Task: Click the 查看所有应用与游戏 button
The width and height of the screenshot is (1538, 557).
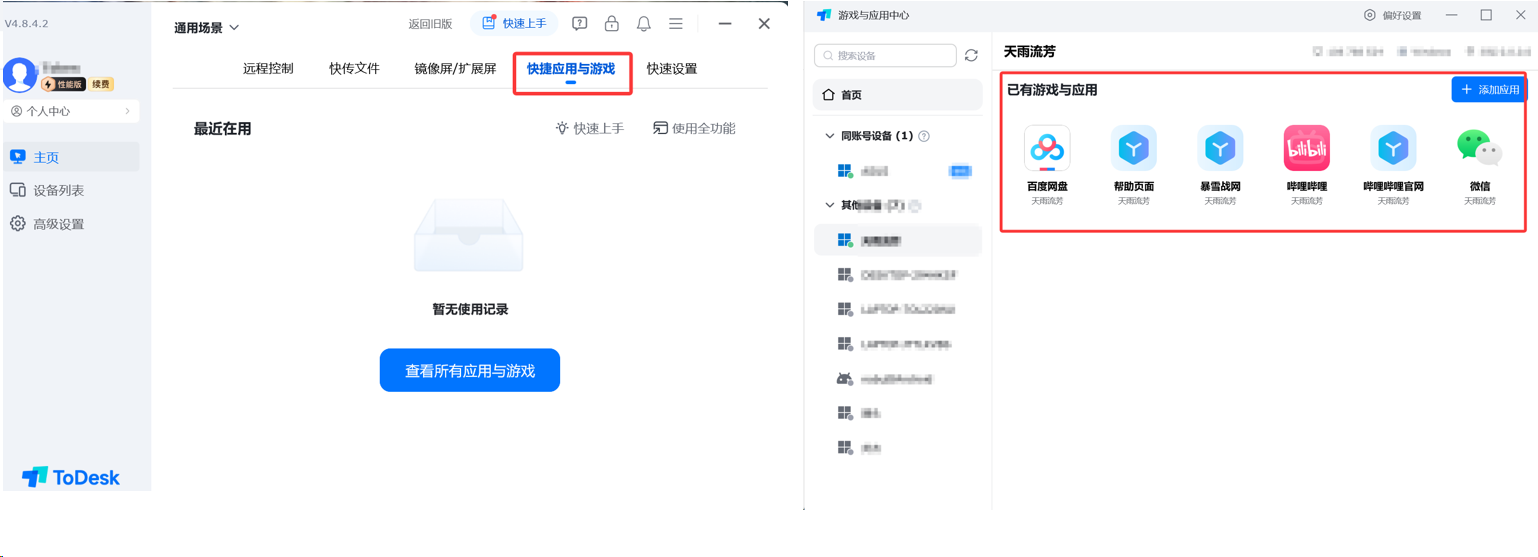Action: 470,370
